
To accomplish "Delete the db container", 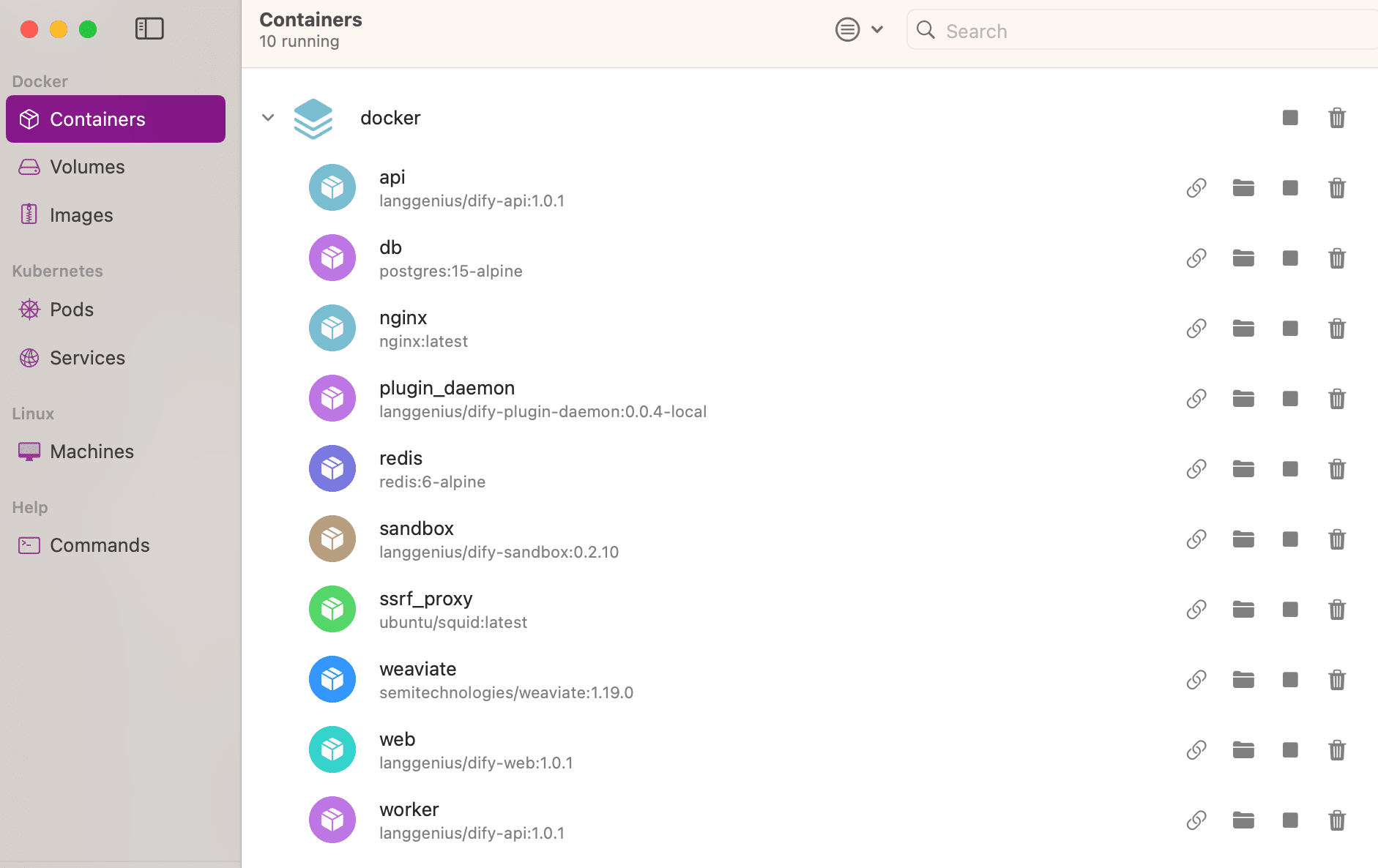I will coord(1337,258).
